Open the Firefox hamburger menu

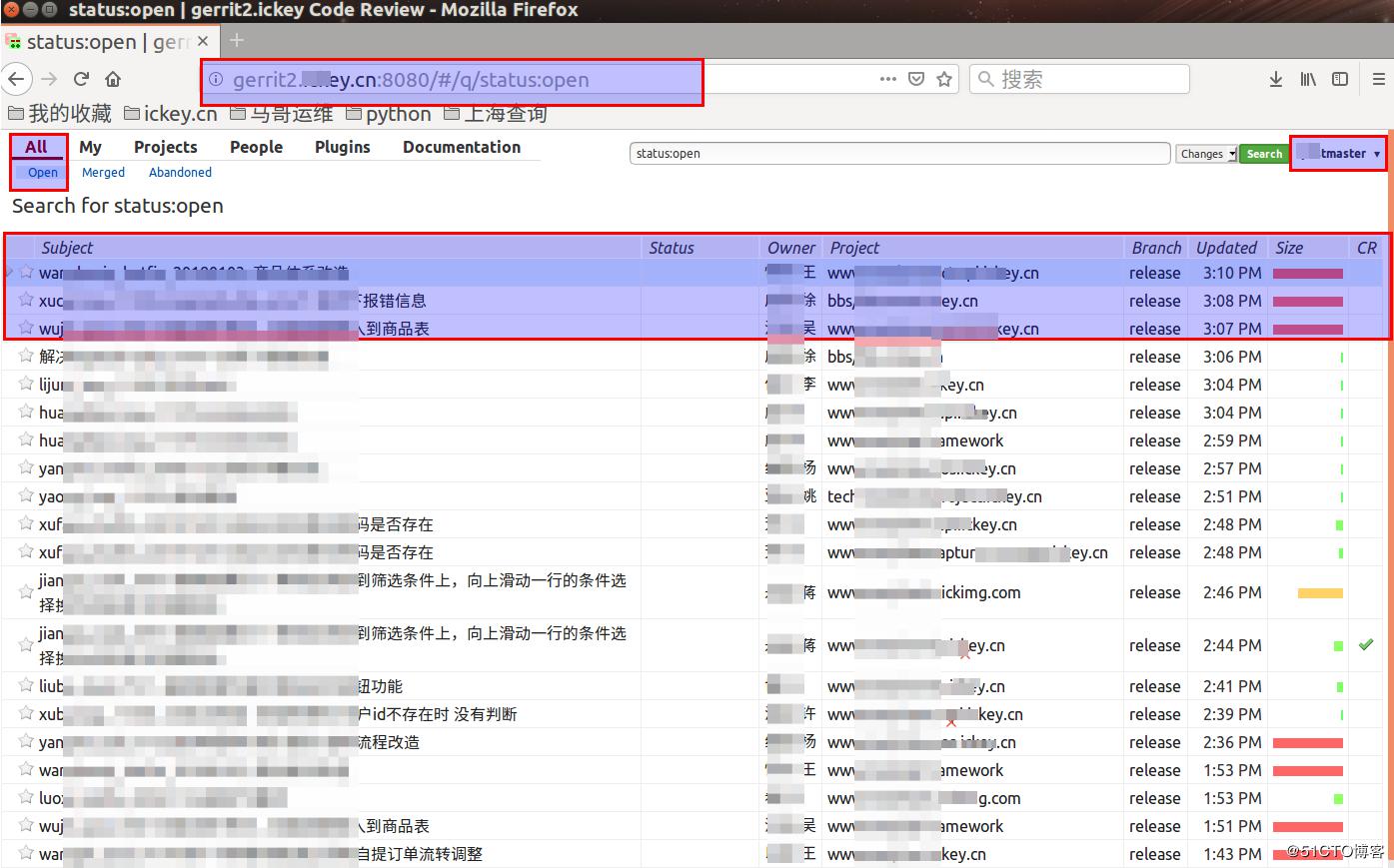point(1378,79)
